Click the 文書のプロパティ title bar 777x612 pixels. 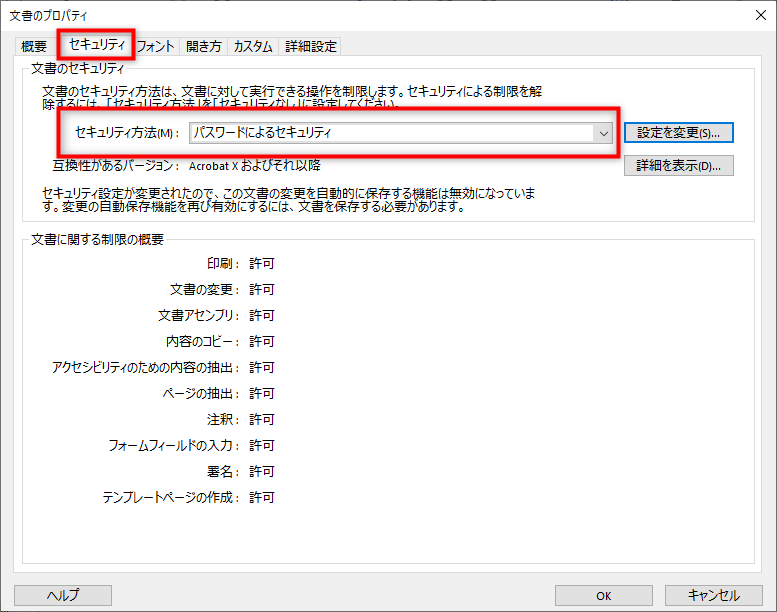coord(380,14)
